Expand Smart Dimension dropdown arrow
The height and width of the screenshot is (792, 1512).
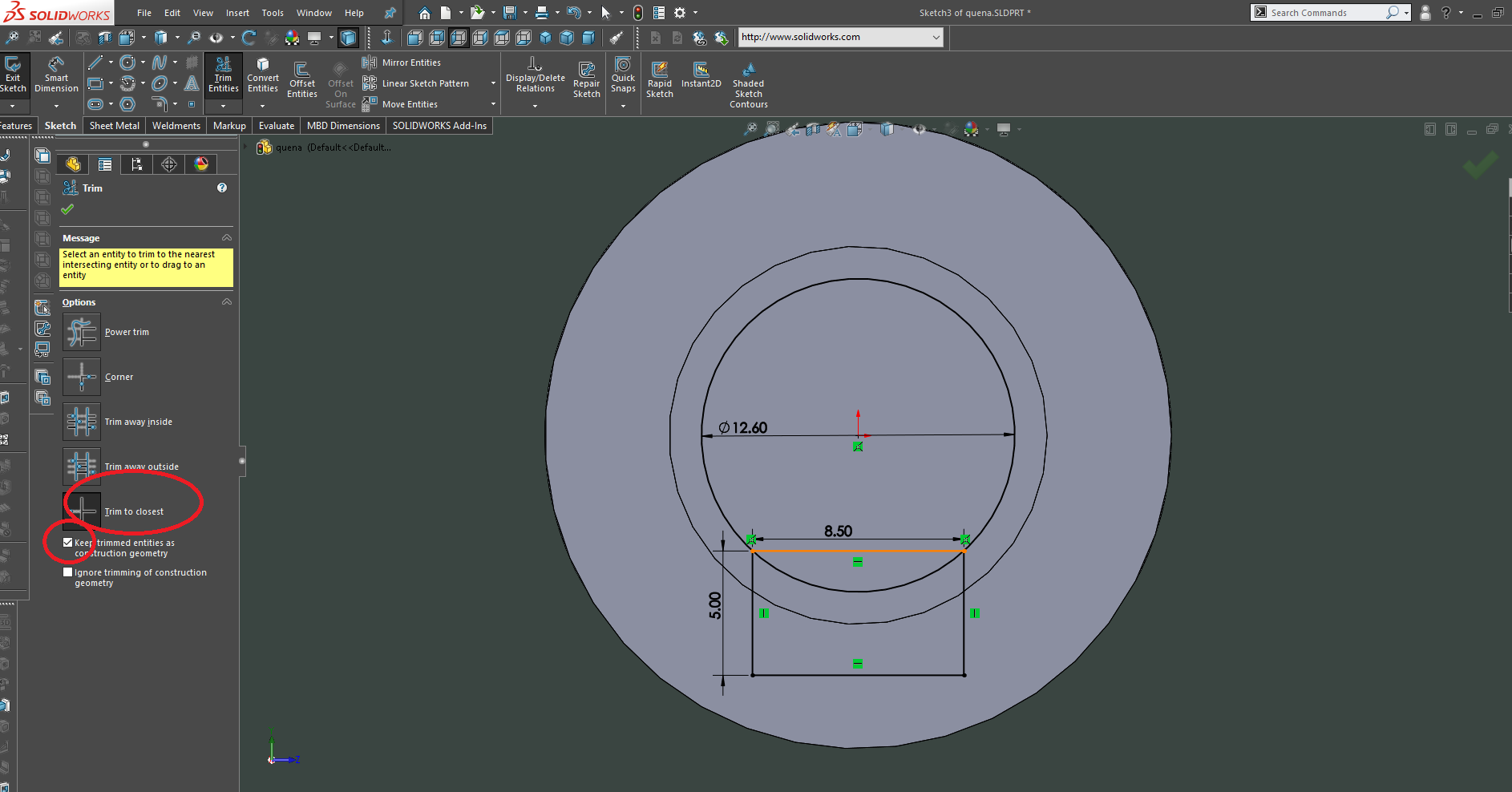[56, 106]
